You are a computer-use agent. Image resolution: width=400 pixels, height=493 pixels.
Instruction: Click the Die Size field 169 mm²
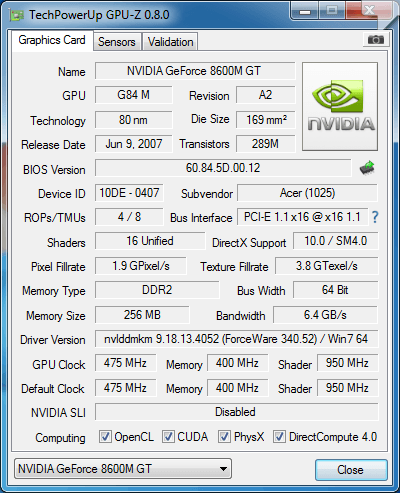tap(266, 120)
